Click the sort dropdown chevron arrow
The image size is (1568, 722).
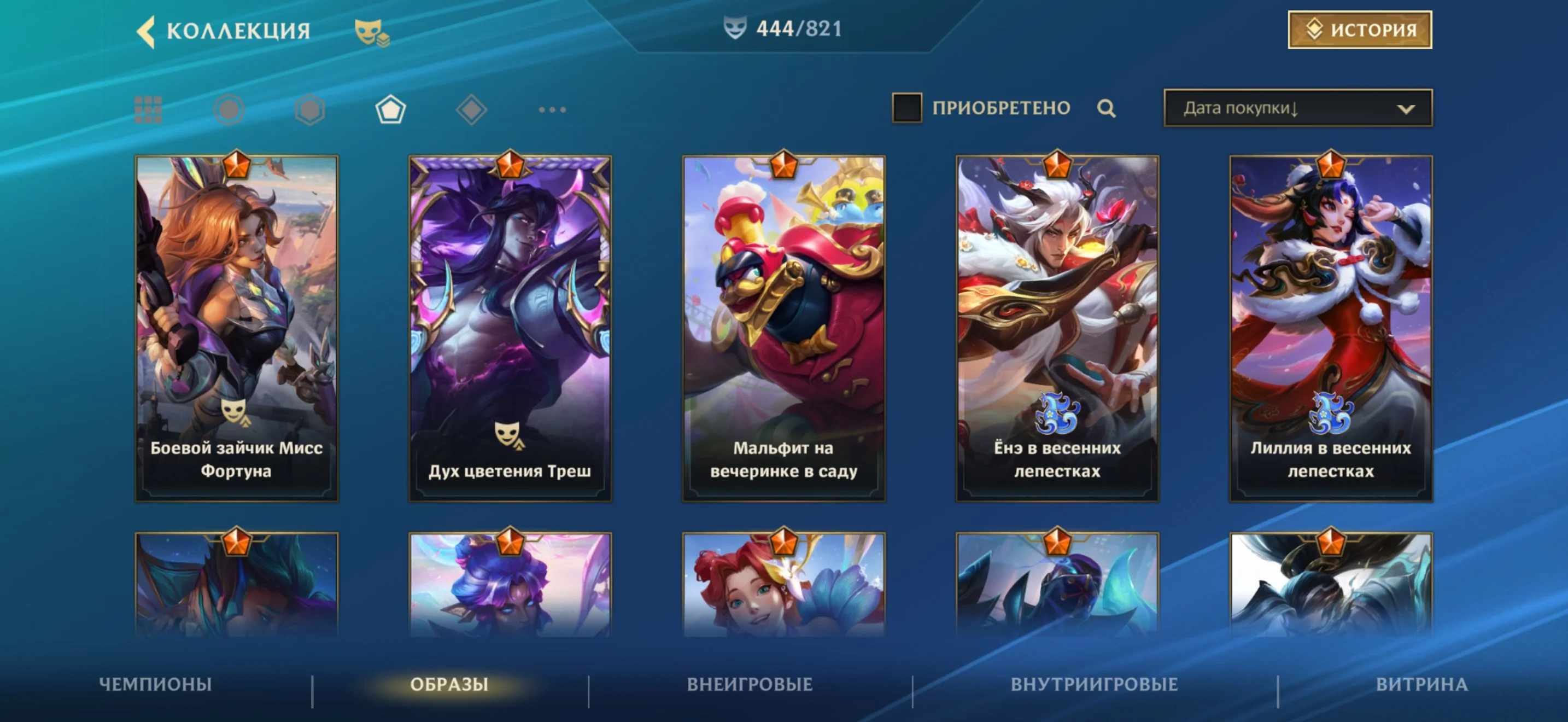pos(1406,109)
